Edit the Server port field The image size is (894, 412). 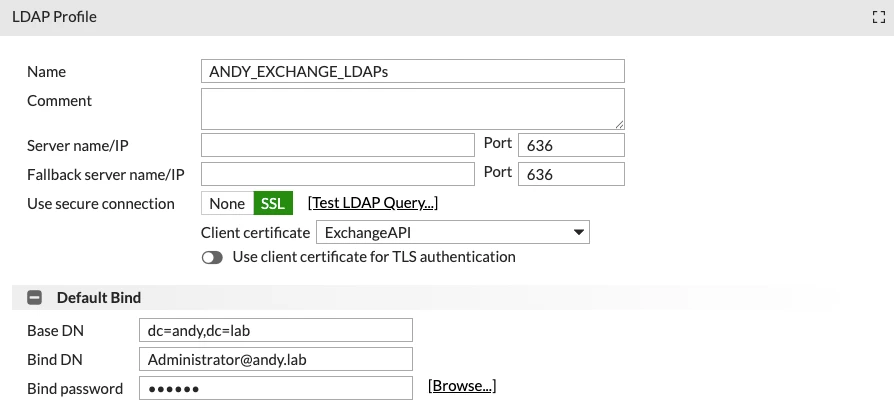[571, 145]
